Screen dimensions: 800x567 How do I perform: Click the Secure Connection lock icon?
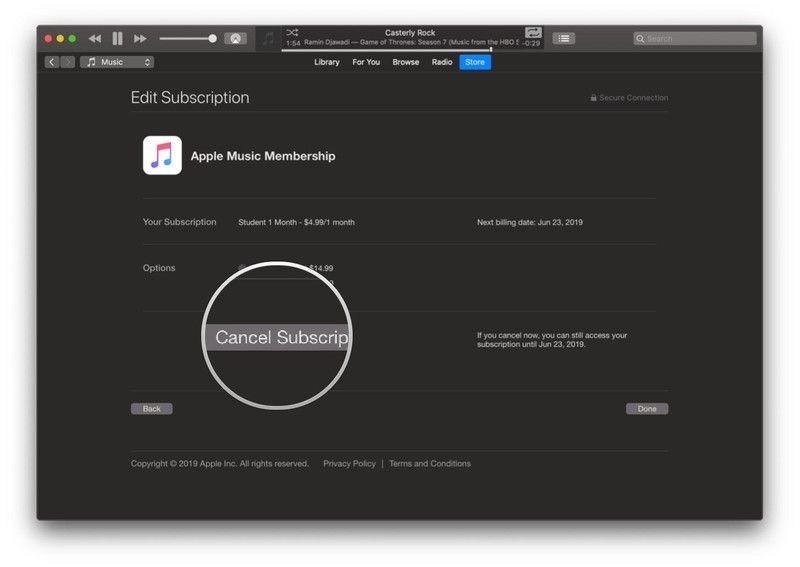[x=593, y=97]
